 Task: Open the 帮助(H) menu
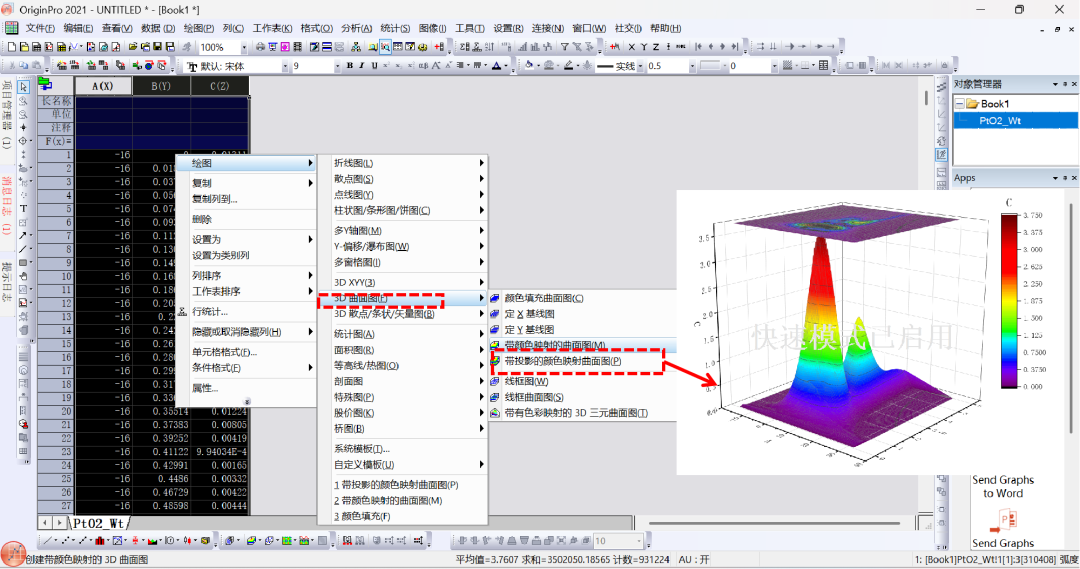(x=665, y=28)
